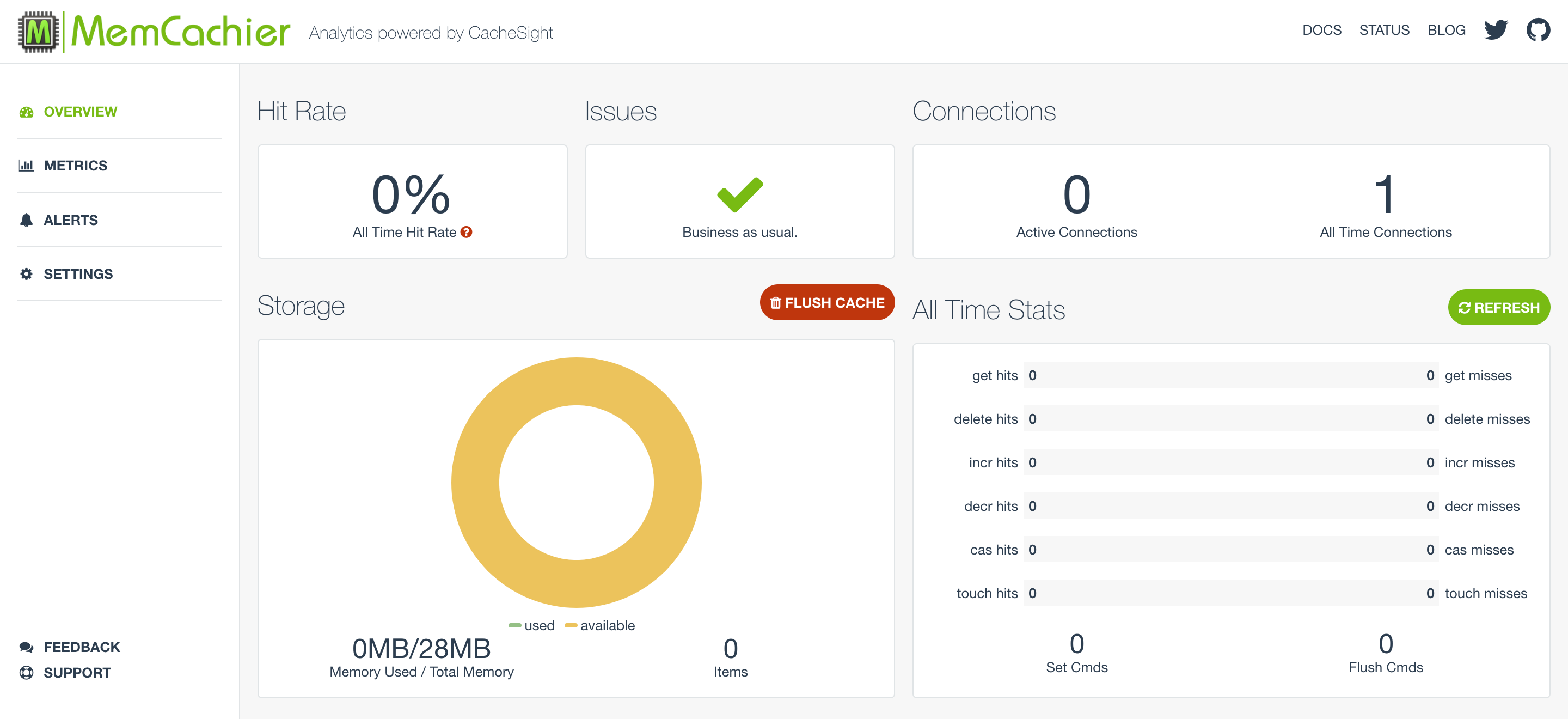Screen dimensions: 1568x719
Task: Click the 'incr misses' label
Action: [x=1480, y=462]
